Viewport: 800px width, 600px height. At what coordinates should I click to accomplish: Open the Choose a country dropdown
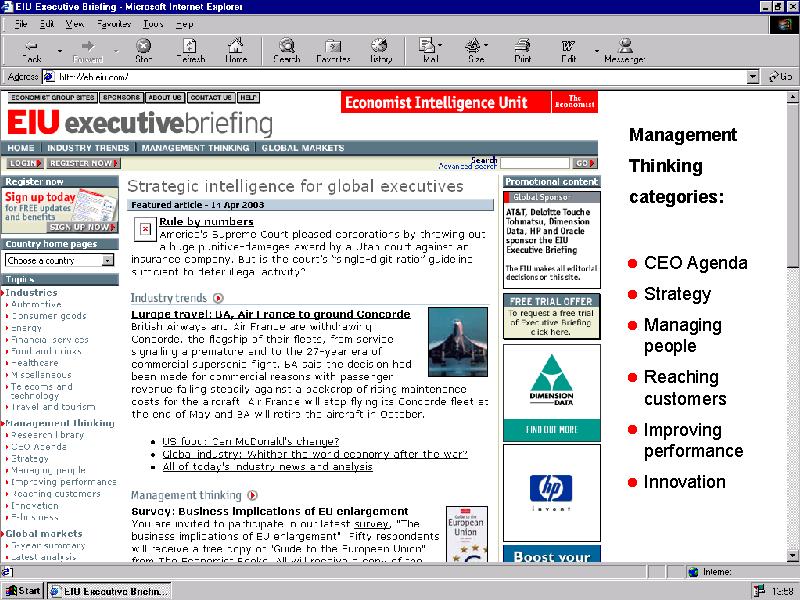(x=59, y=261)
